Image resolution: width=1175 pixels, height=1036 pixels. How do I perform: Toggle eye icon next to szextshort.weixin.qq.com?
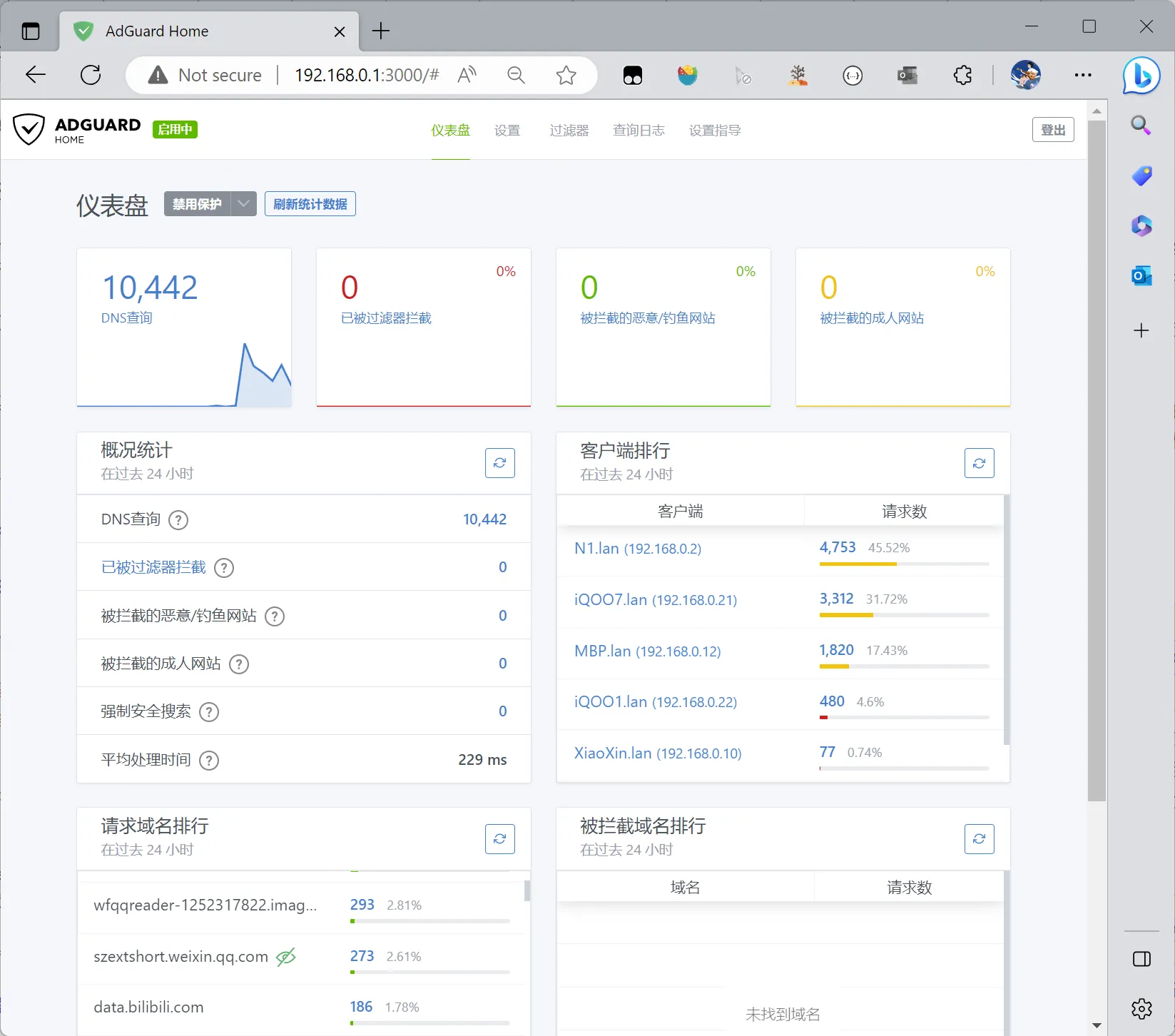pyautogui.click(x=286, y=957)
